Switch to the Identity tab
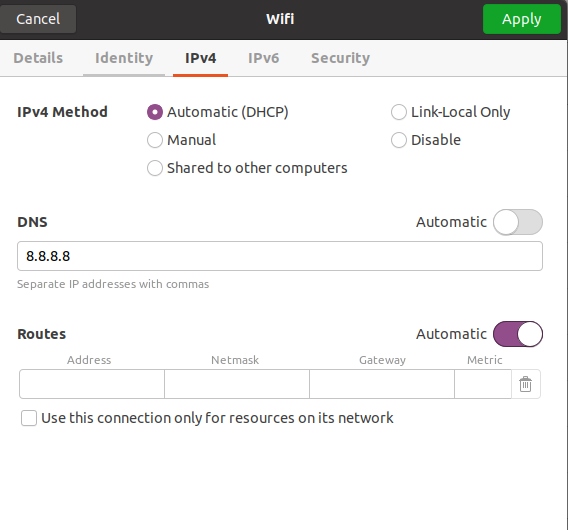Viewport: 568px width, 530px height. click(x=124, y=58)
